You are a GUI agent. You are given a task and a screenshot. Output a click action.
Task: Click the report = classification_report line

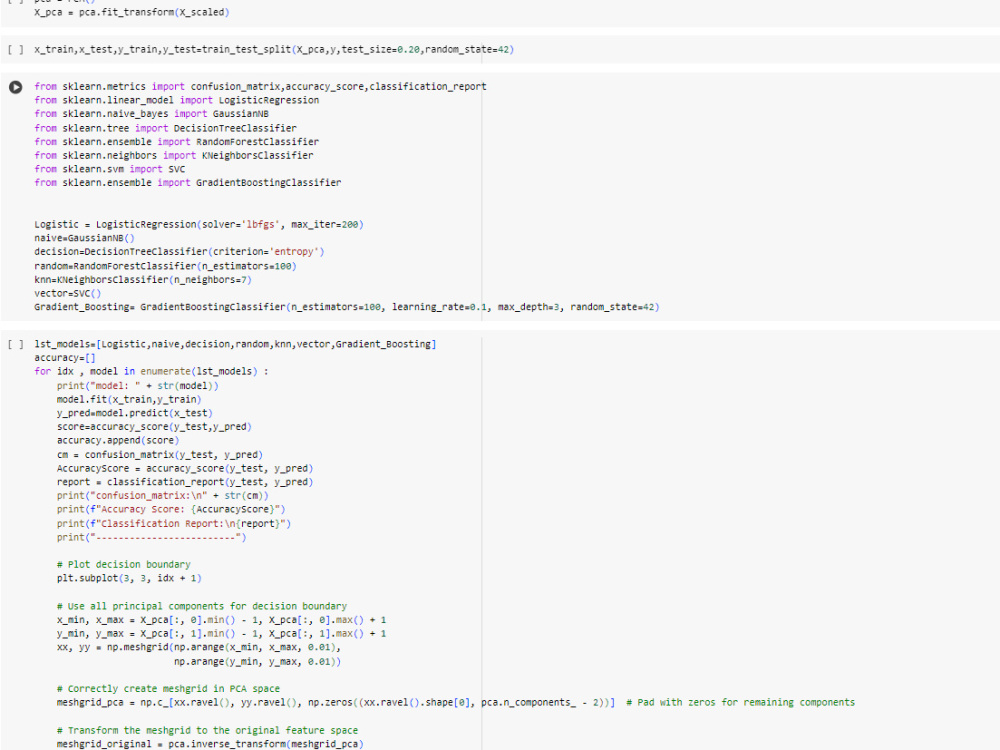point(185,482)
